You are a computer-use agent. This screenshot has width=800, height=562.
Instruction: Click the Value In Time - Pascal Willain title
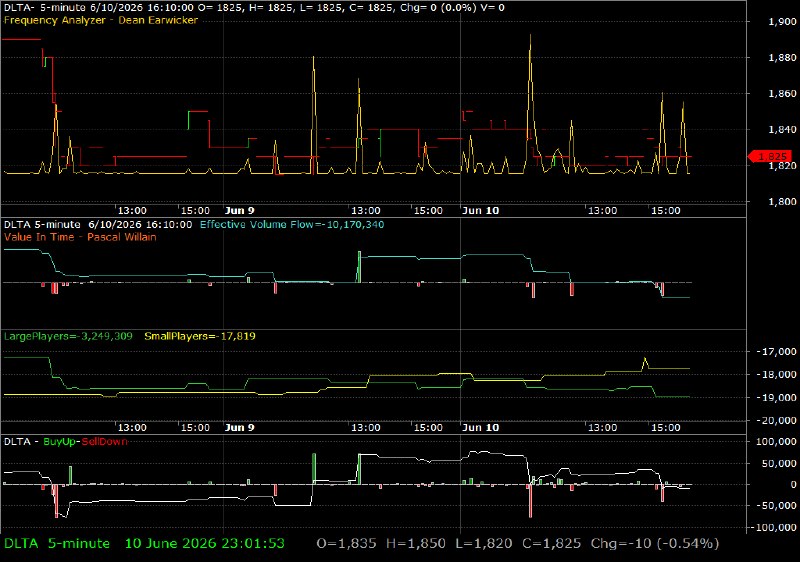pos(80,237)
